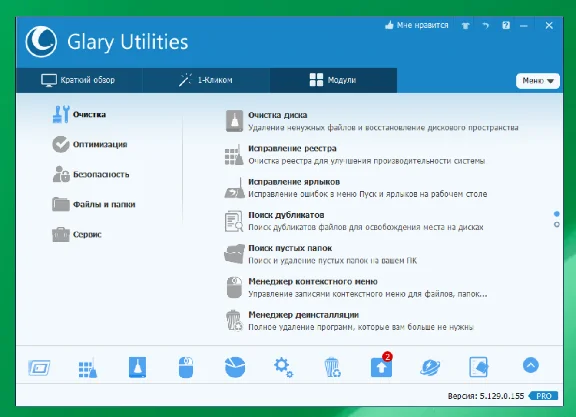
Task: Click the Glary Utilities title text
Action: tap(127, 42)
